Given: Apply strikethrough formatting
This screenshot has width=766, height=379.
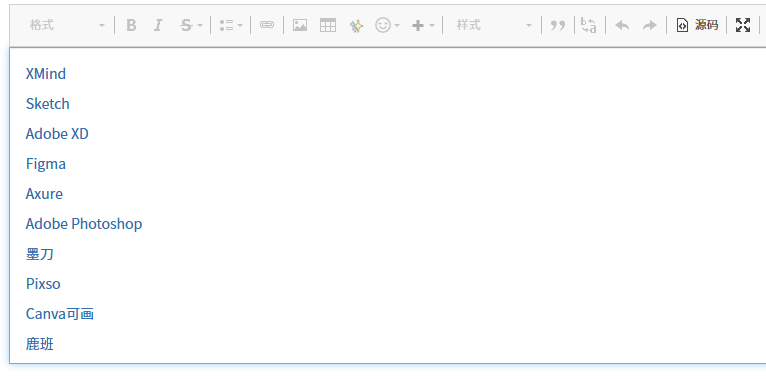Looking at the screenshot, I should point(186,25).
